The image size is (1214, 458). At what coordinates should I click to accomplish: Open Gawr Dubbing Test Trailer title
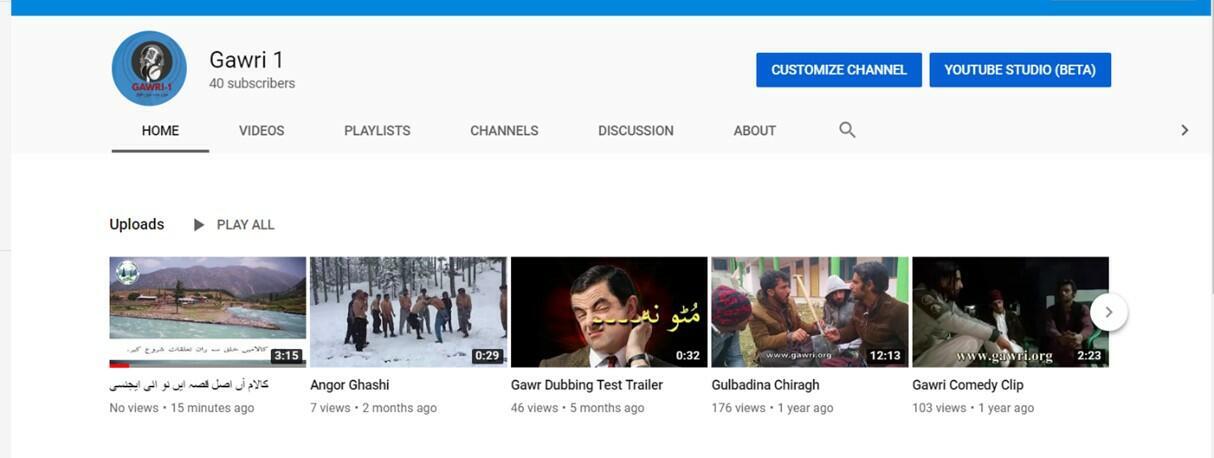tap(587, 385)
